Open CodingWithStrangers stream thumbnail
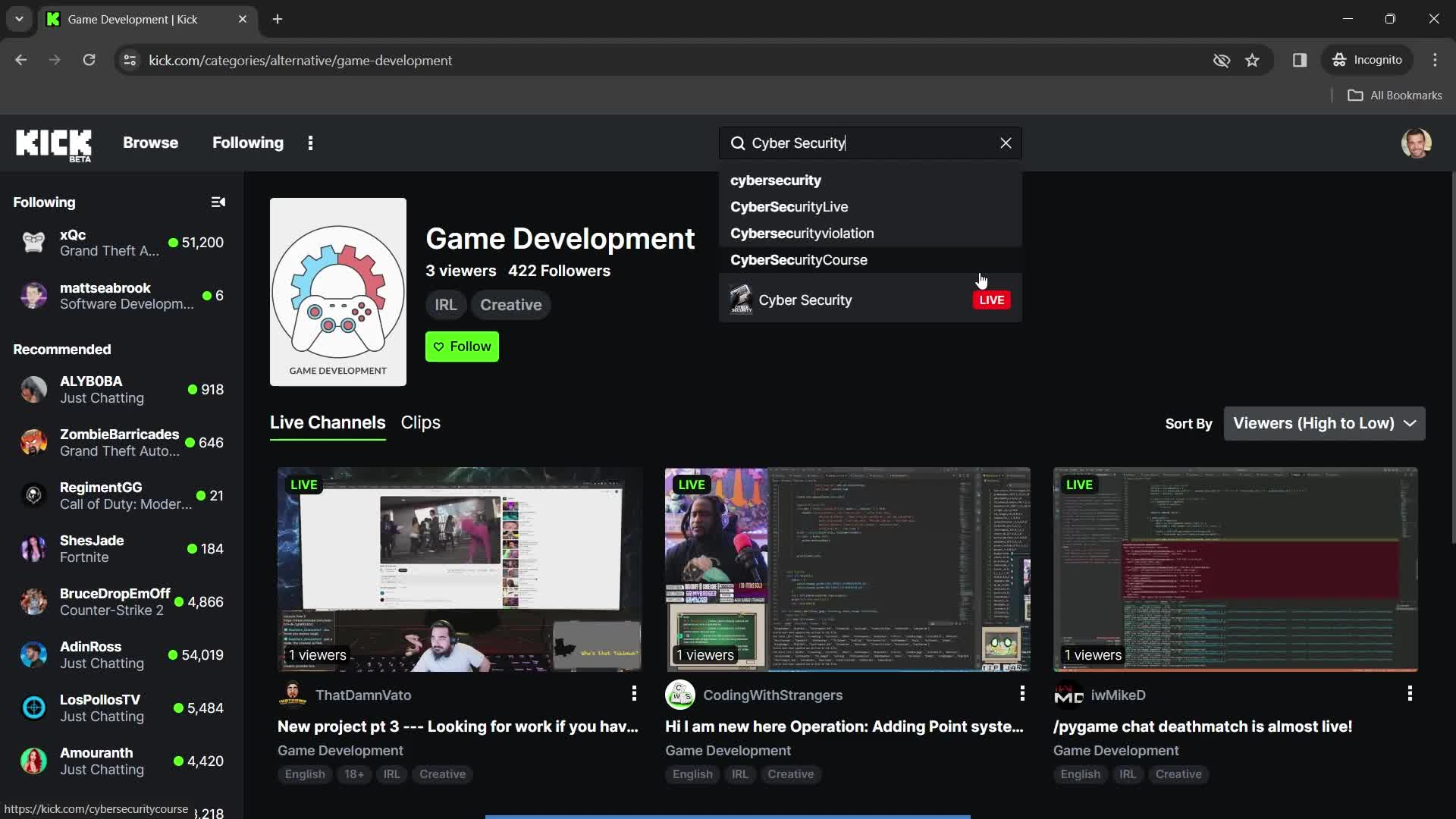This screenshot has width=1456, height=819. click(x=848, y=570)
